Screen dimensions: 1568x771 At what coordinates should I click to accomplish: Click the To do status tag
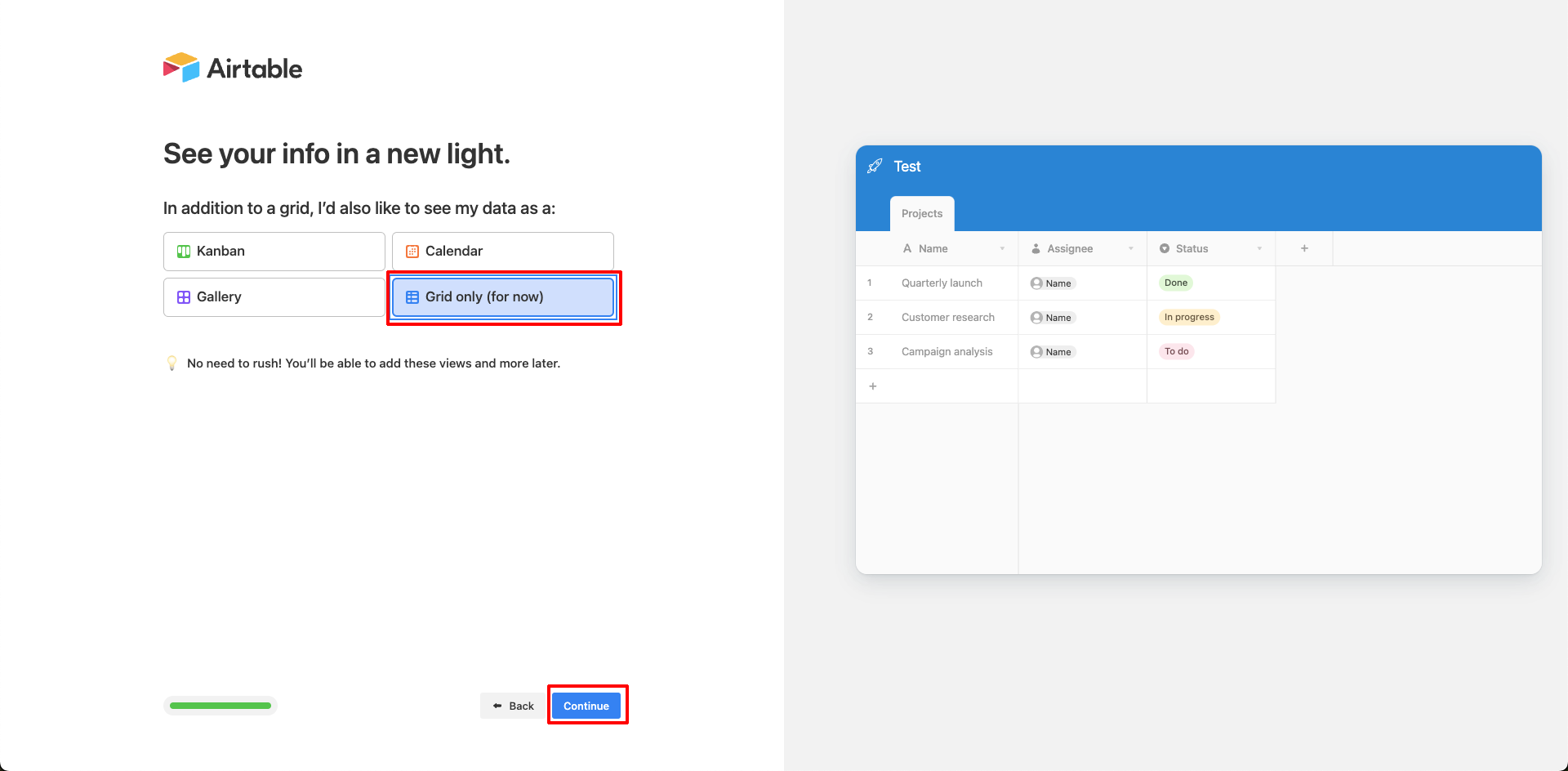coord(1176,351)
